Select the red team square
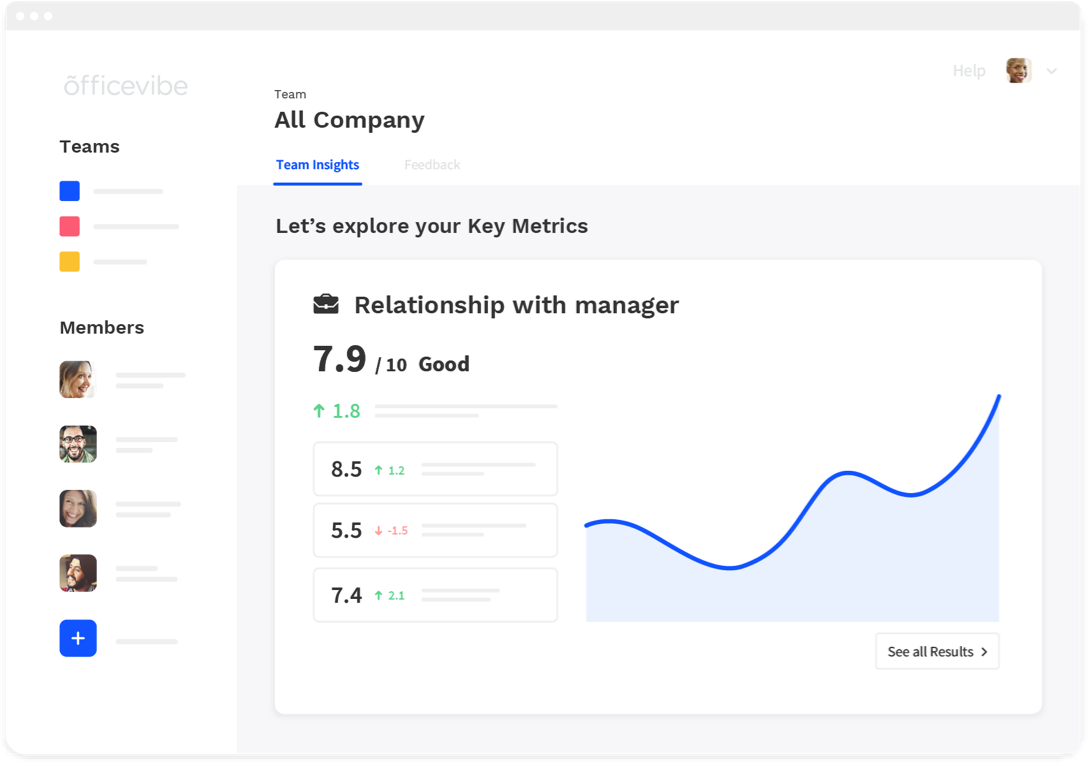Screen dimensions: 1088x764 point(69,226)
